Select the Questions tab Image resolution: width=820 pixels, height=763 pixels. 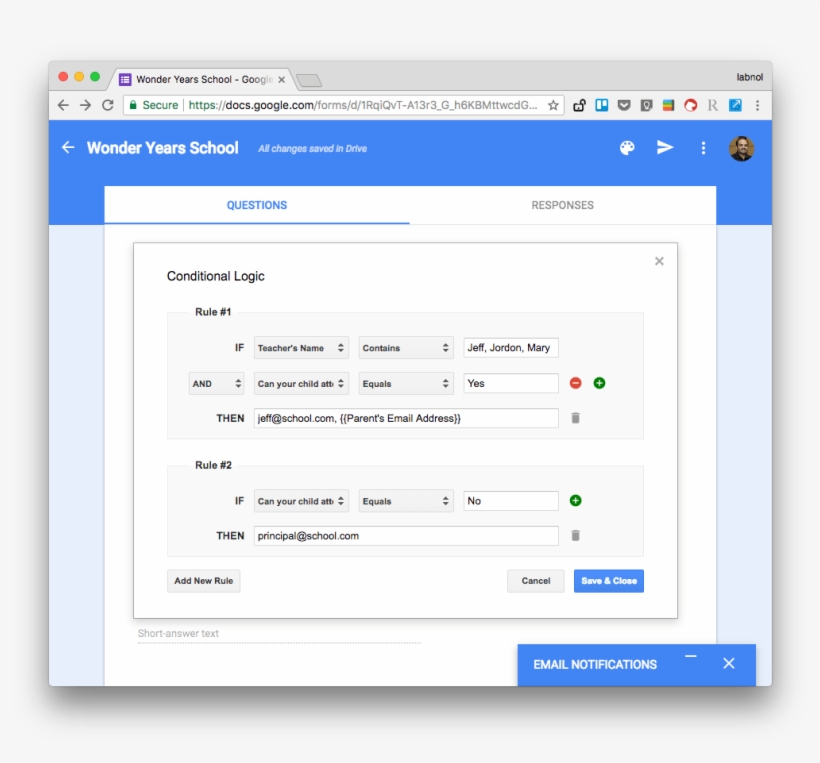pos(256,205)
